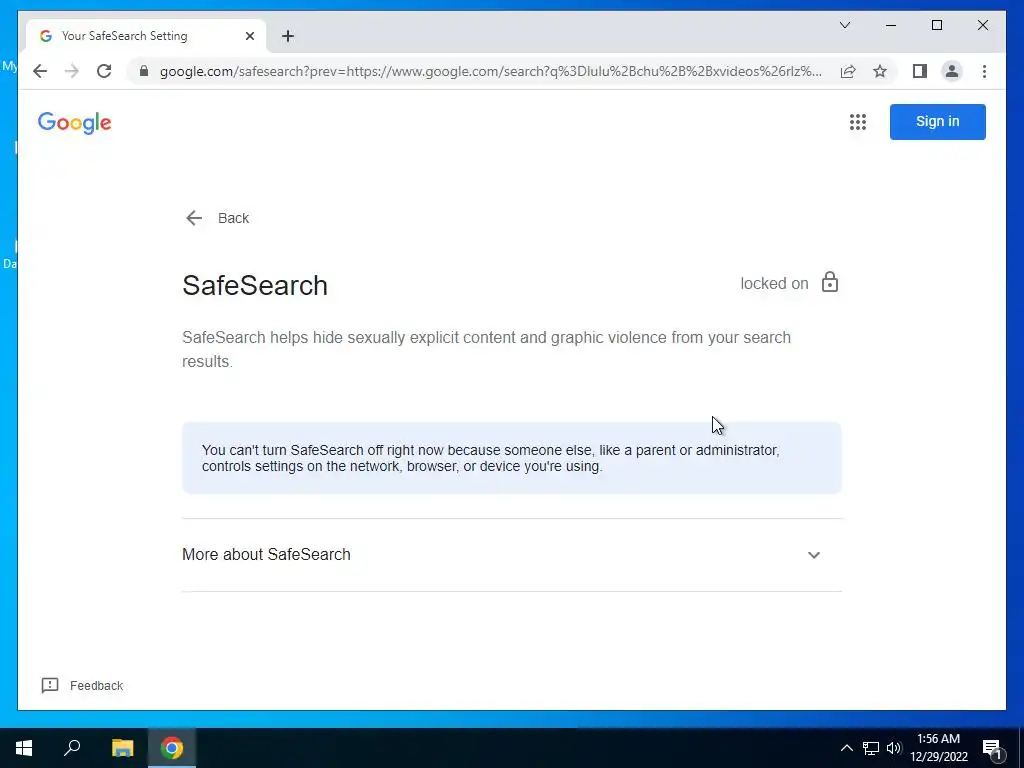1024x768 pixels.
Task: Click the SafeSearch locked padlock icon
Action: [829, 282]
